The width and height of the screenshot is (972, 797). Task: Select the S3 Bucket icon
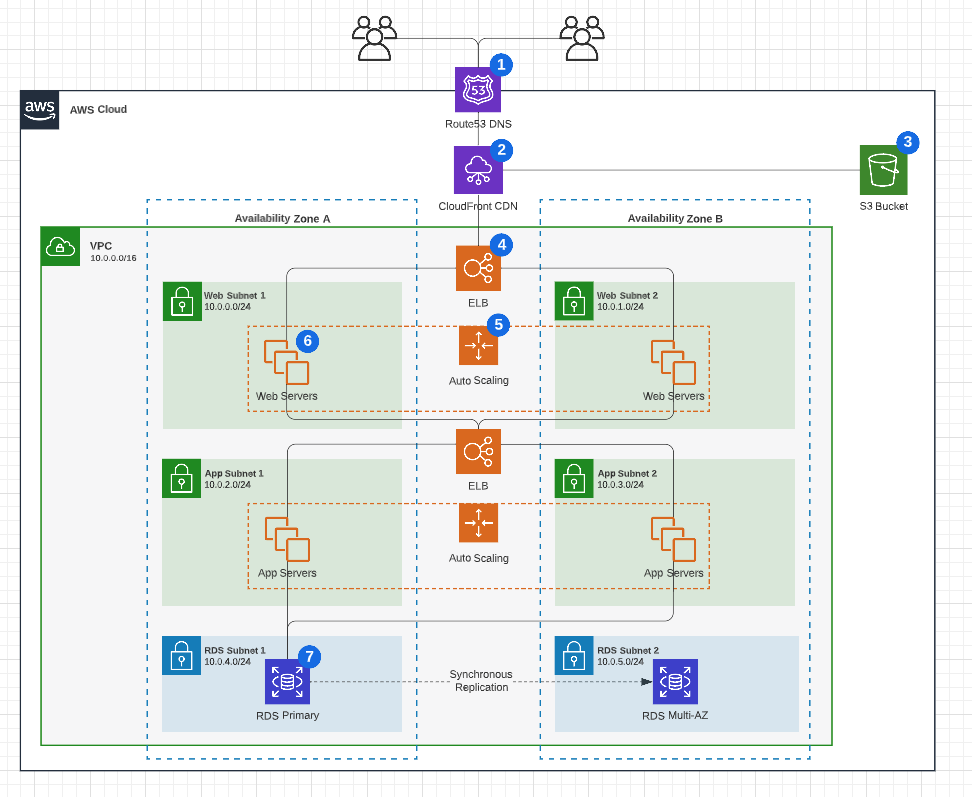coord(883,170)
